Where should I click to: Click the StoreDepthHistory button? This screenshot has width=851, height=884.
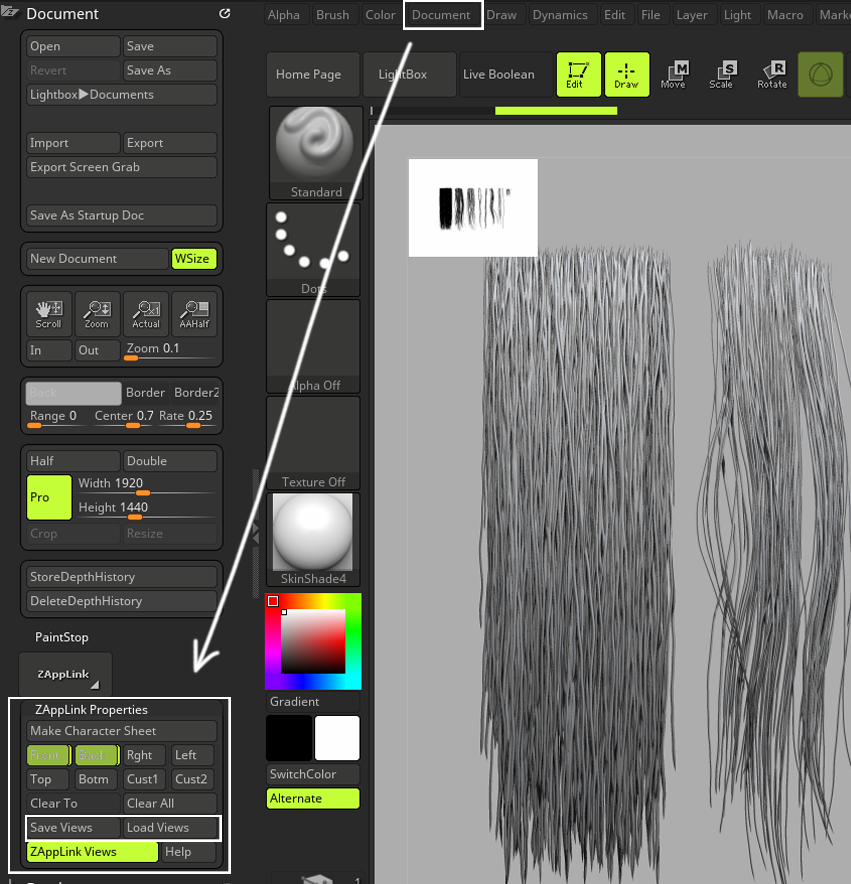coord(122,577)
